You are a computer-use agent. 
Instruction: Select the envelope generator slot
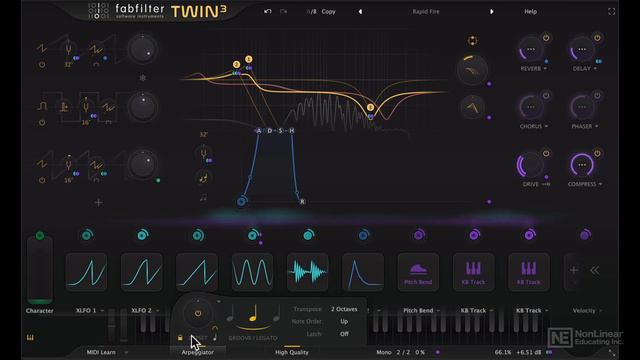[363, 272]
